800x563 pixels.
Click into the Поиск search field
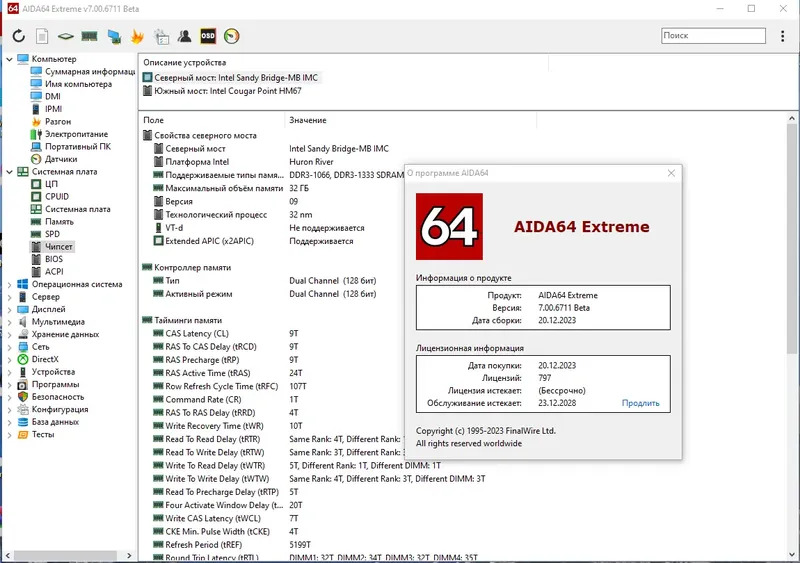(x=713, y=35)
